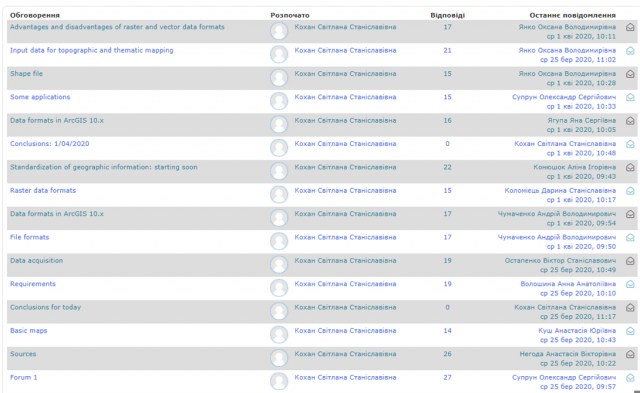Click last post date ср 1 кві 2020, 10:48
This screenshot has height=393, width=640.
pyautogui.click(x=581, y=153)
